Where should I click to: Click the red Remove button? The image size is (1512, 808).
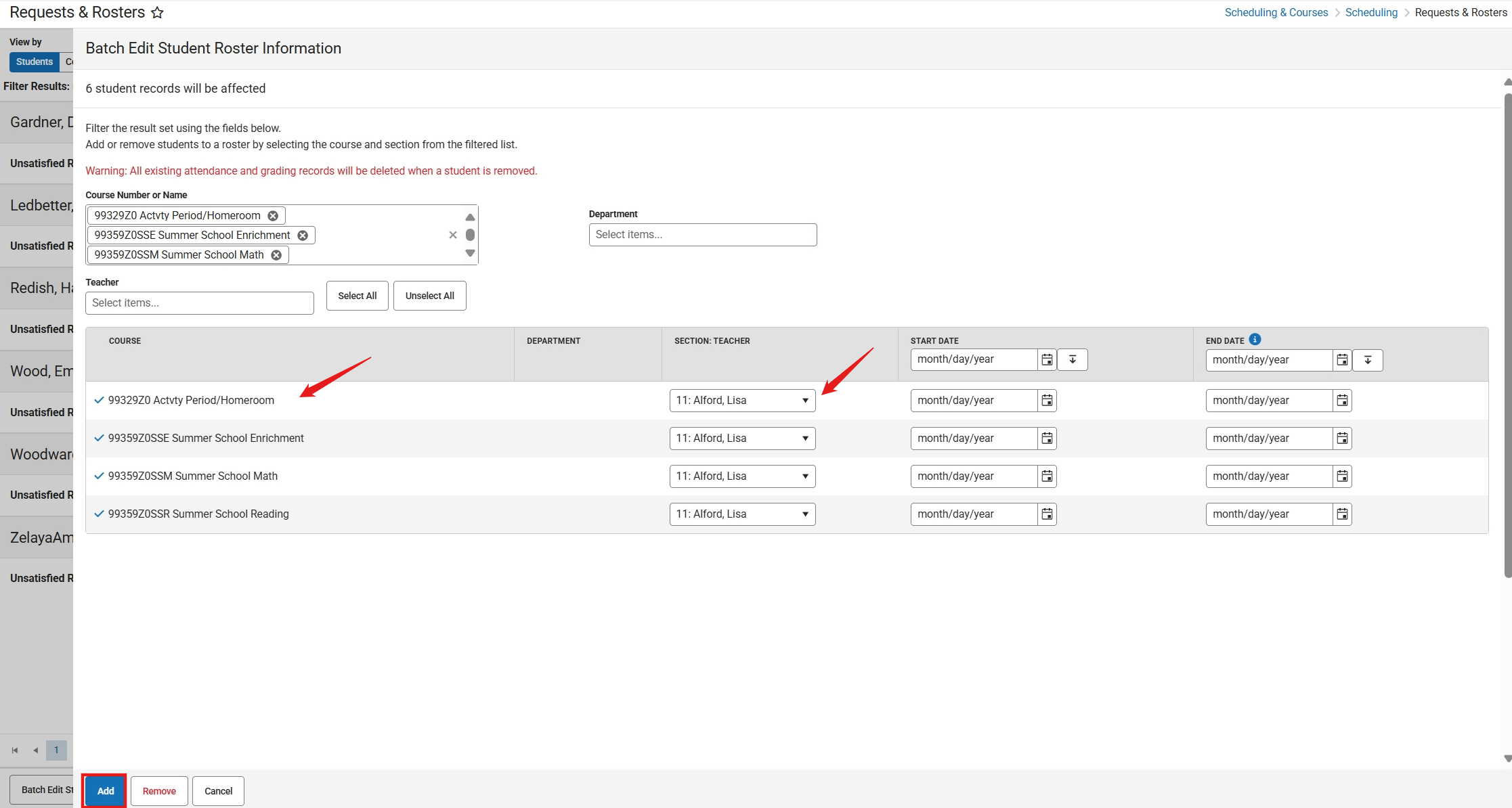tap(159, 790)
